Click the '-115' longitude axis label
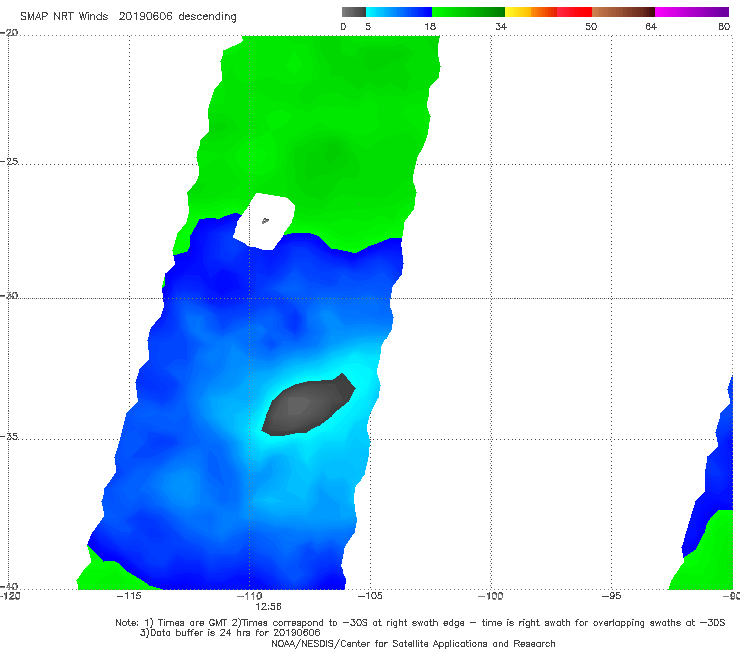 pyautogui.click(x=129, y=596)
